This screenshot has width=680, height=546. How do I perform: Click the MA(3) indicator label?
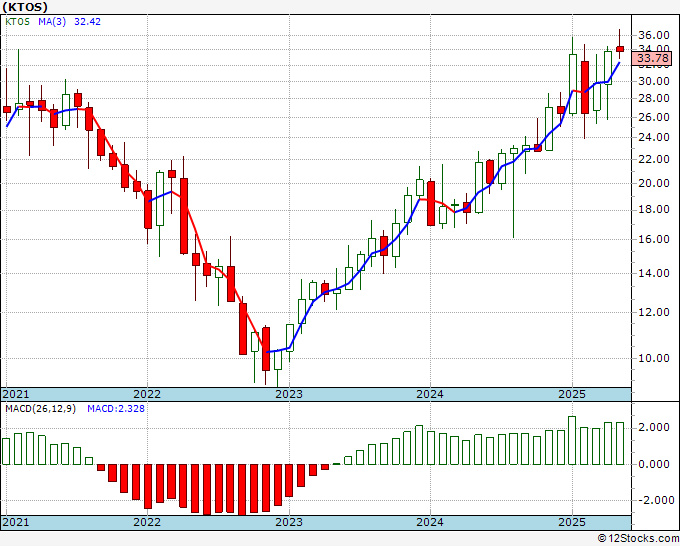(x=52, y=21)
